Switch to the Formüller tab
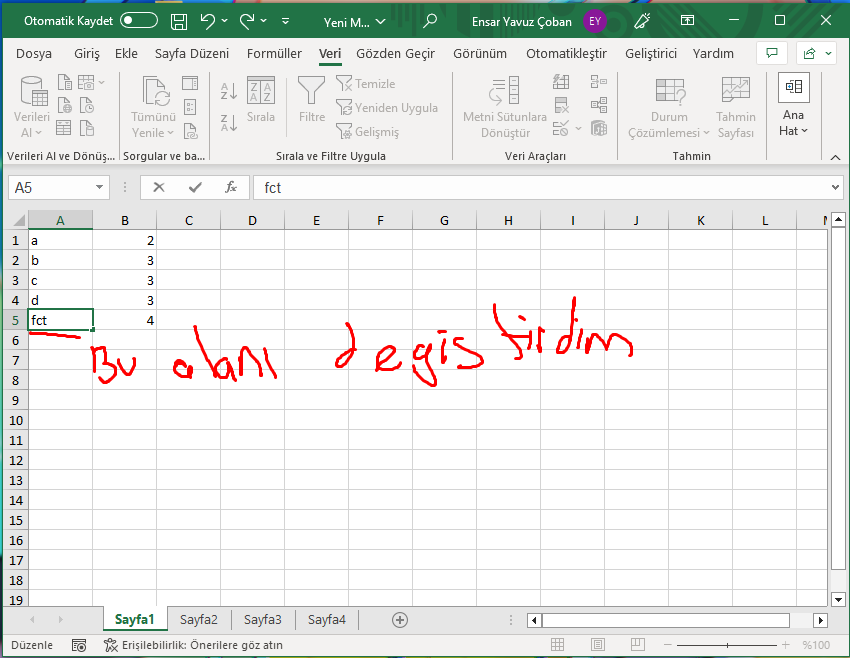Image resolution: width=850 pixels, height=658 pixels. (x=274, y=54)
